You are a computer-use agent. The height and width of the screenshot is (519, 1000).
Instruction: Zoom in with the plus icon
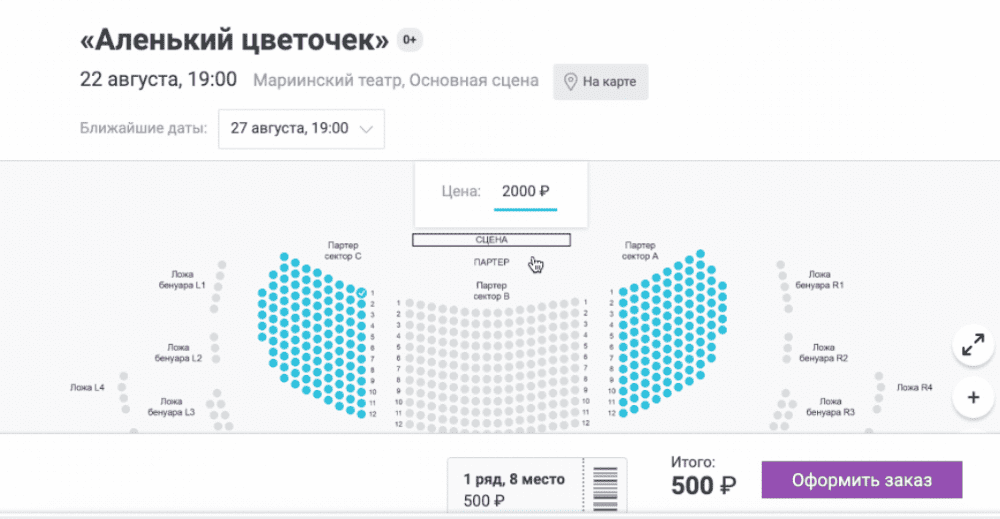[973, 398]
